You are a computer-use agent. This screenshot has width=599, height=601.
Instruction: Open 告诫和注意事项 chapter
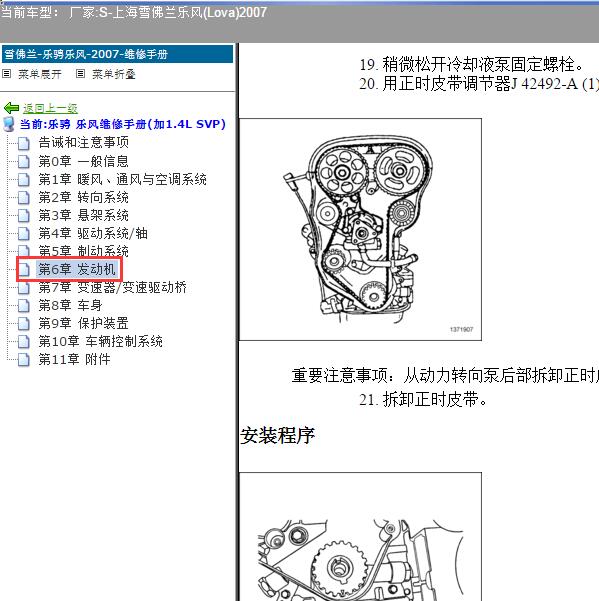84,143
